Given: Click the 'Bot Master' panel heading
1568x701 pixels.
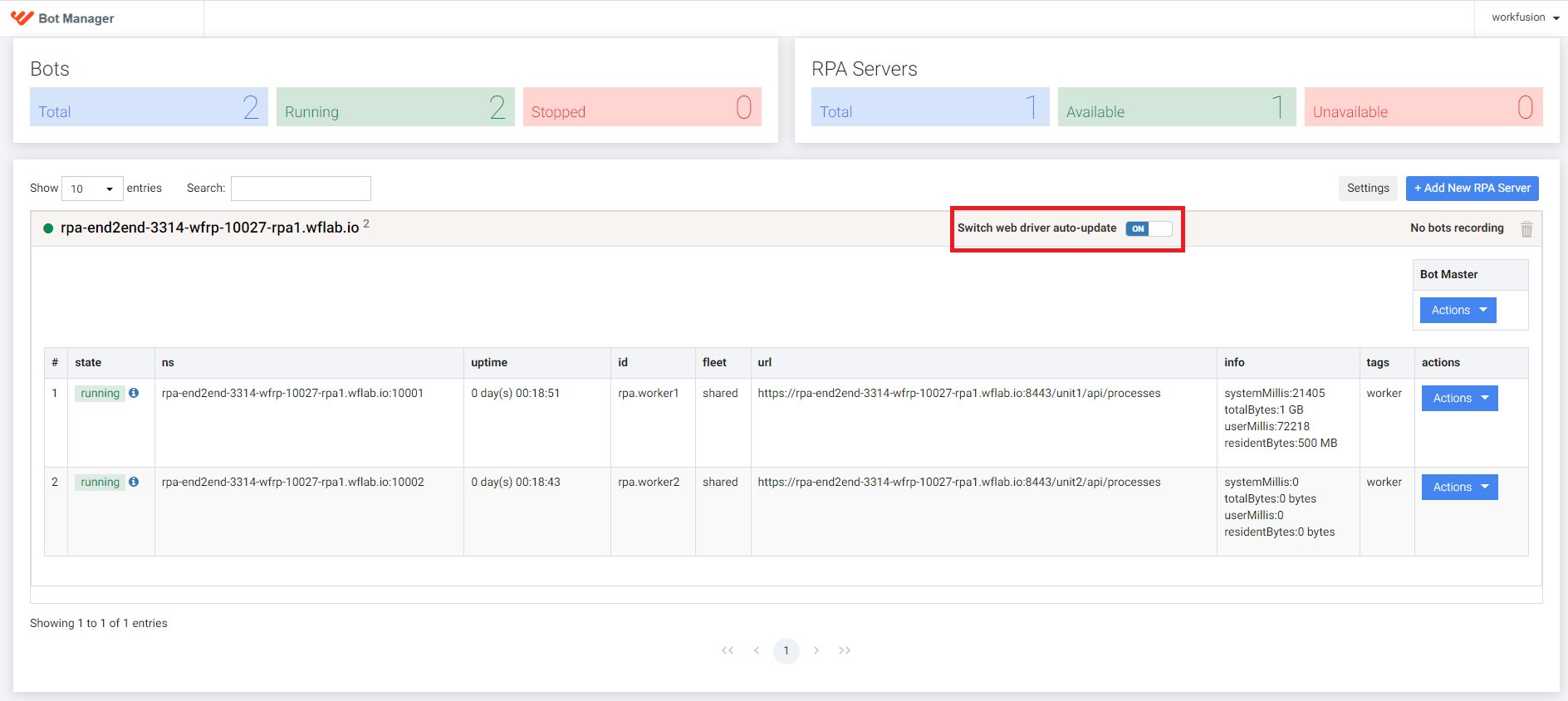Looking at the screenshot, I should pyautogui.click(x=1448, y=274).
